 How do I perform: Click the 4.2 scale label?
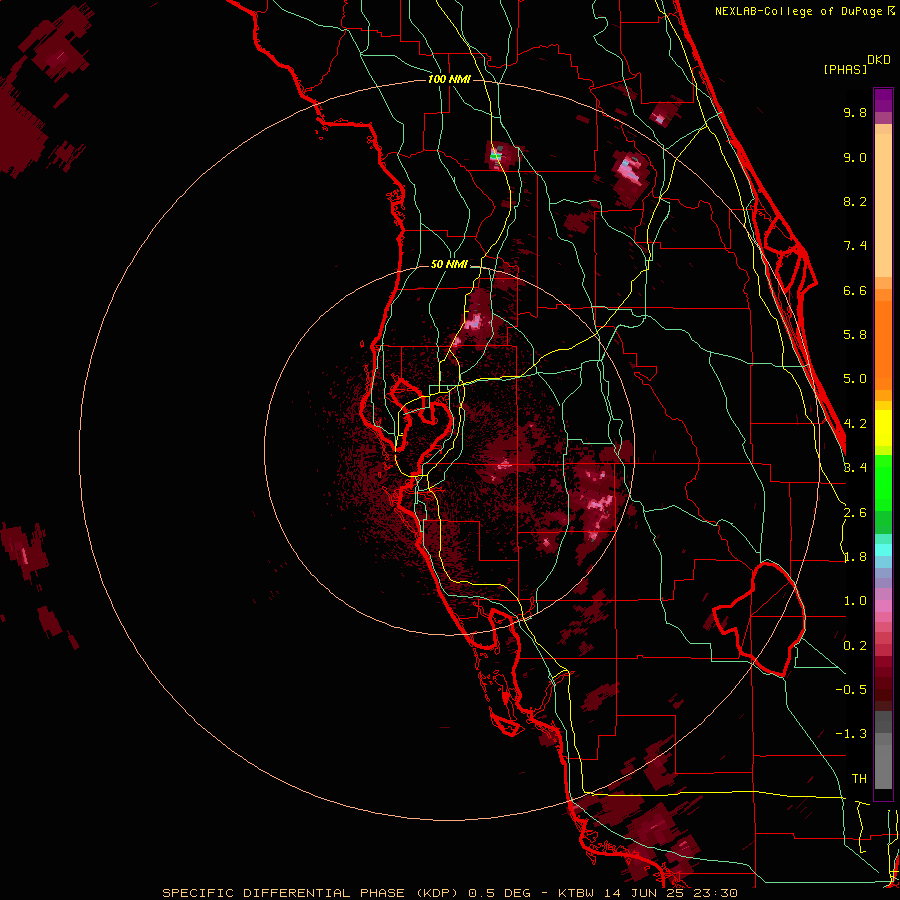855,424
